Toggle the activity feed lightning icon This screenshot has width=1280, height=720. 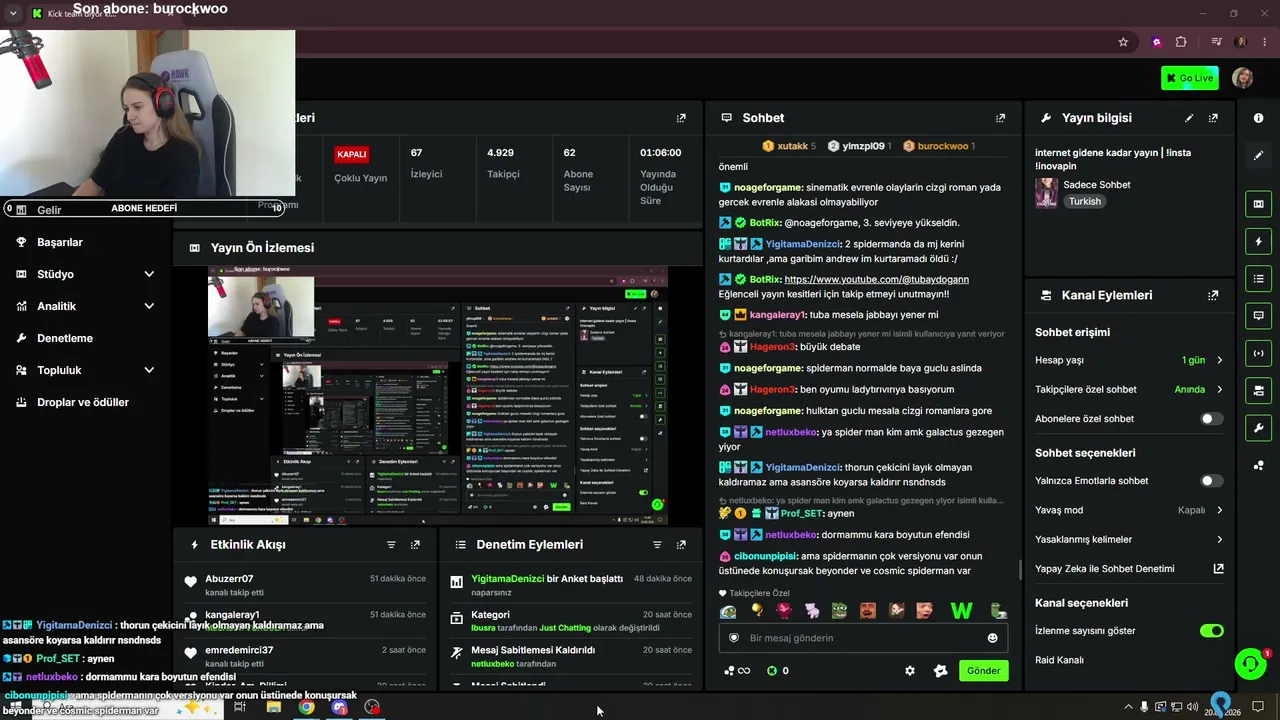click(1258, 241)
